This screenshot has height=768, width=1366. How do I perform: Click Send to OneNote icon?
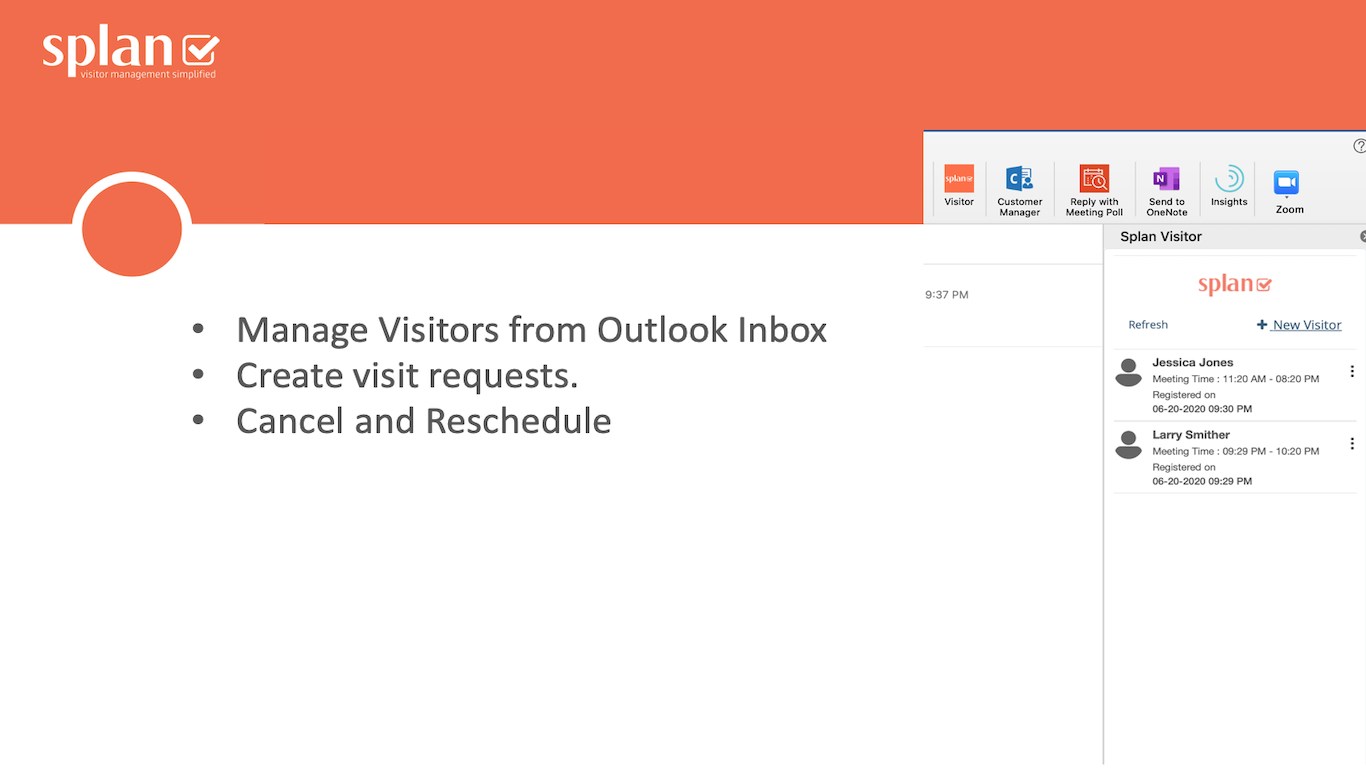tap(1166, 181)
